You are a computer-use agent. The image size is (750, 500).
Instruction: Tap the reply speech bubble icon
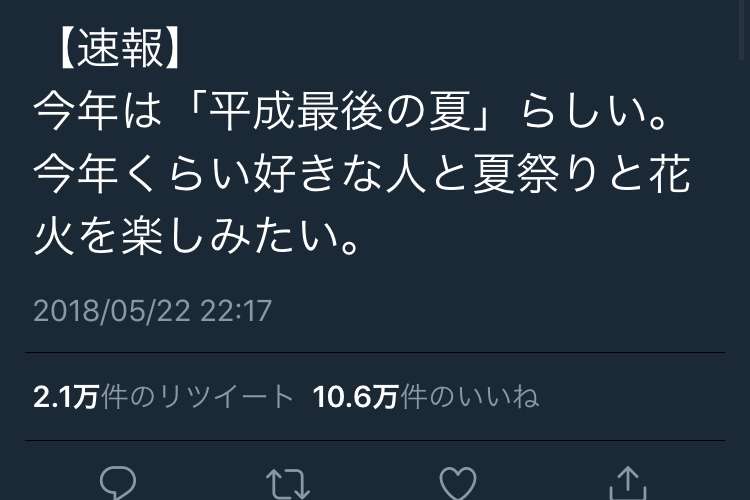point(118,483)
